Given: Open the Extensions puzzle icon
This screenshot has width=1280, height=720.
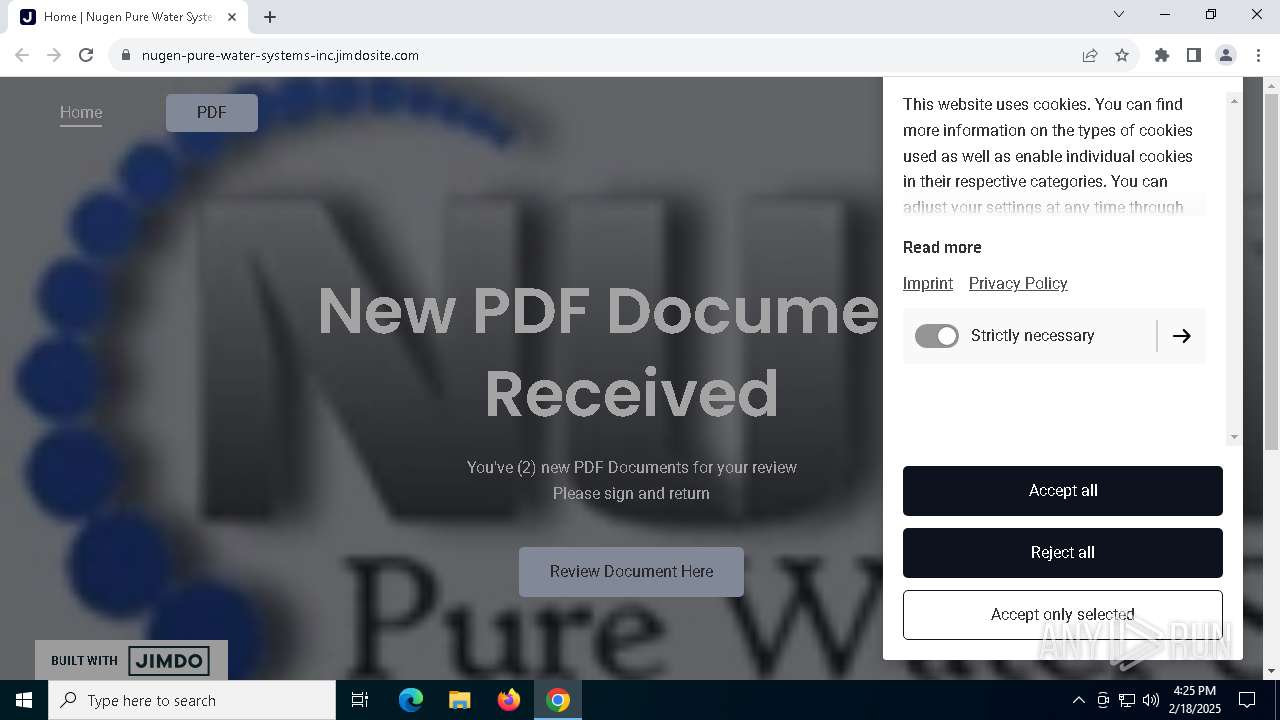Looking at the screenshot, I should (1162, 55).
